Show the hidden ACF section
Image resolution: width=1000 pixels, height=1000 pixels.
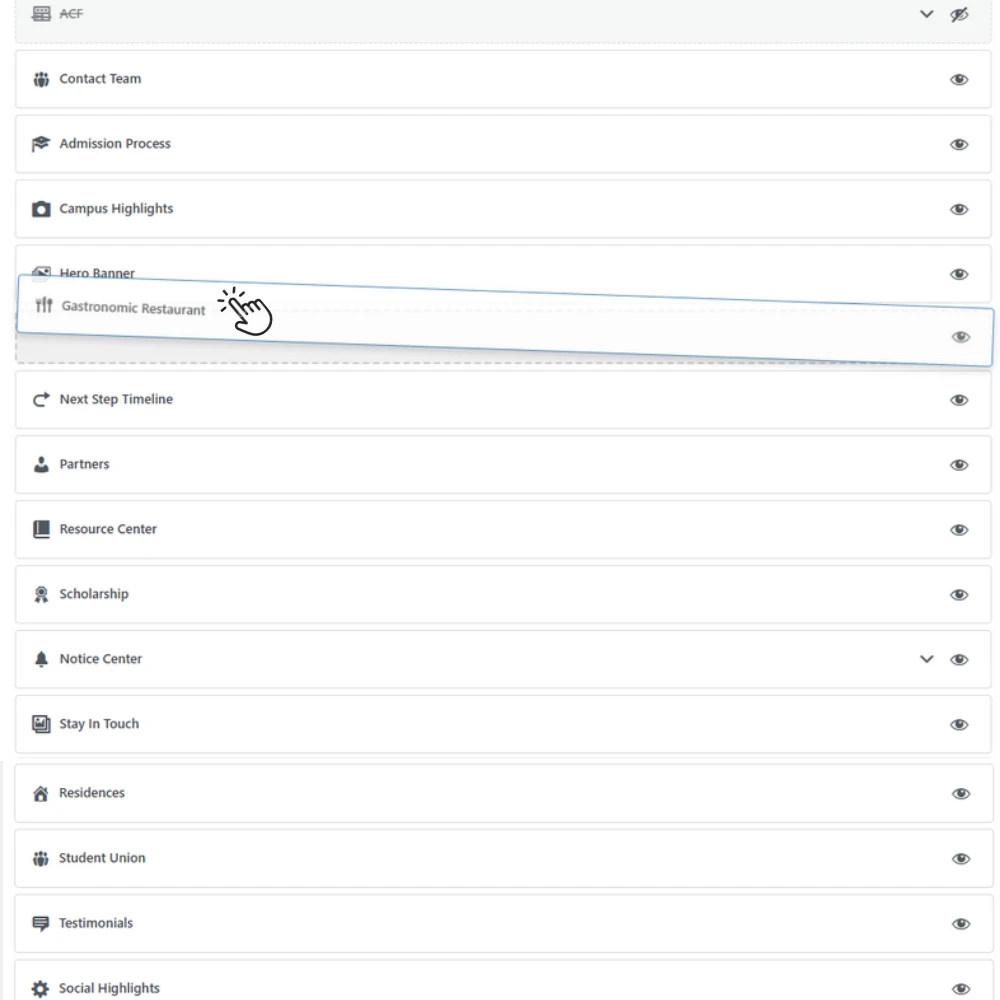click(x=959, y=15)
